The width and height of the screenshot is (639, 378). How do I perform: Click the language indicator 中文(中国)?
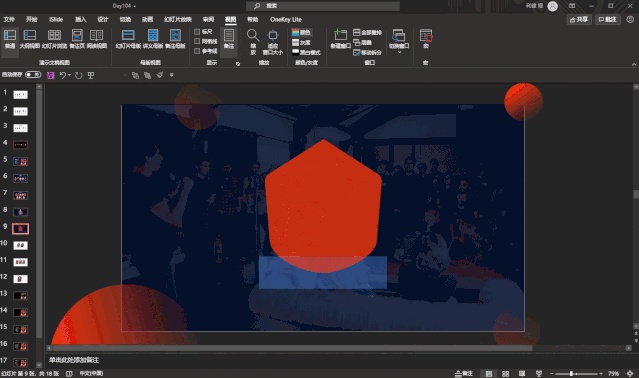point(91,374)
